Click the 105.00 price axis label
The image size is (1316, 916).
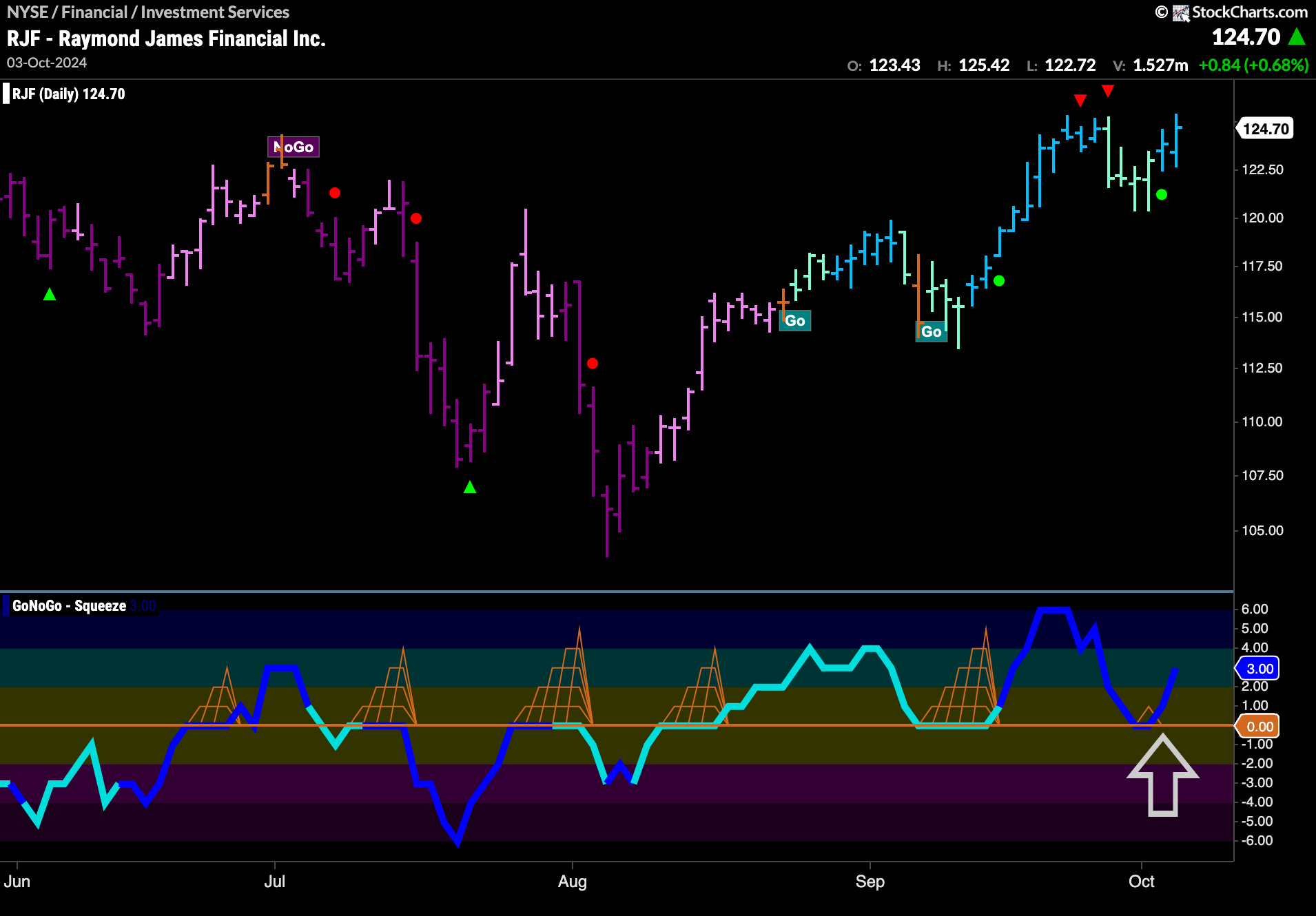(x=1262, y=530)
